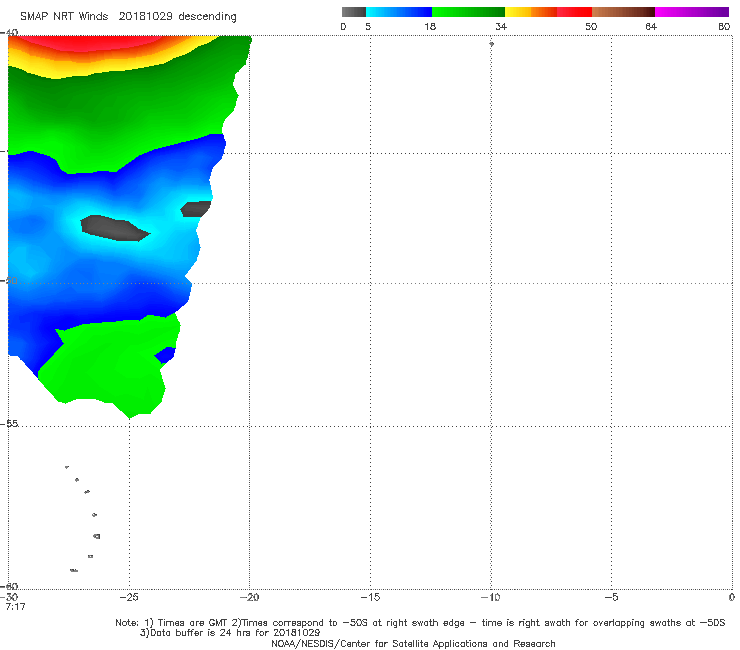
Task: Click the note line beginning "Note: 1) Times are GMT"
Action: (420, 623)
